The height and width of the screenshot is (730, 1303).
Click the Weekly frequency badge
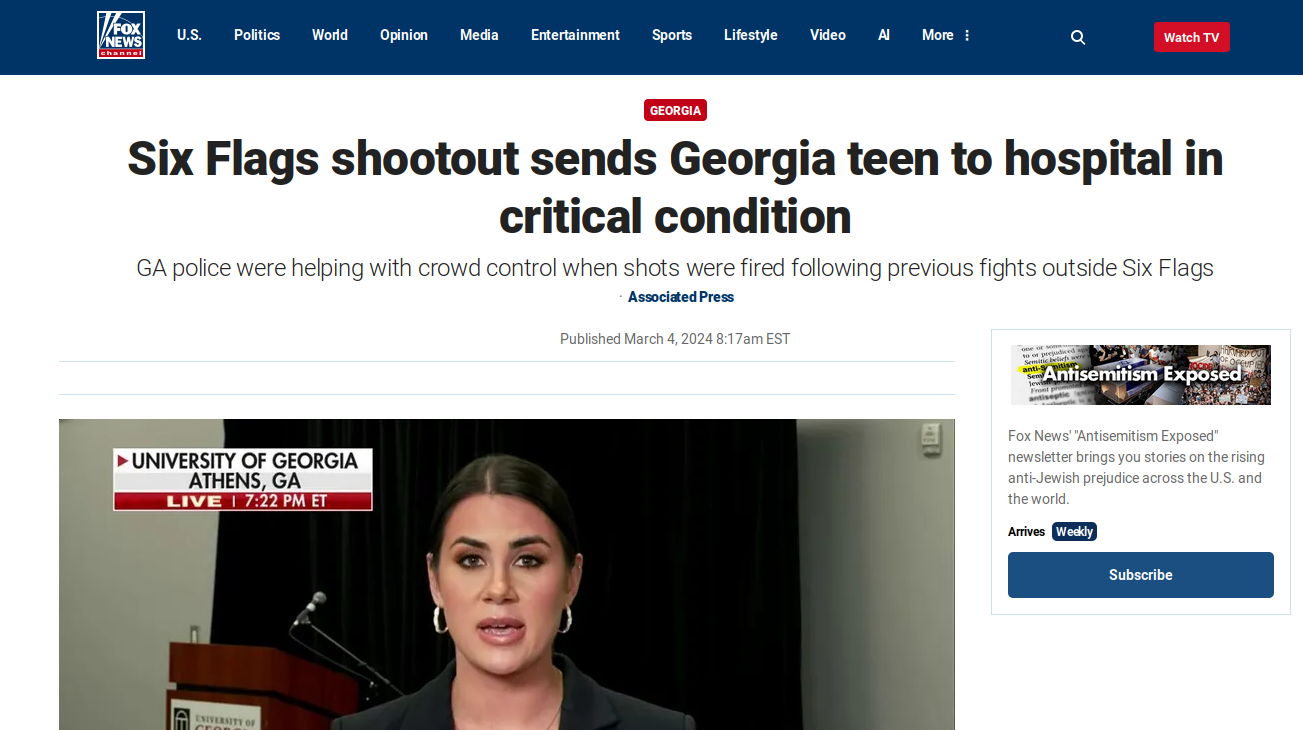tap(1074, 532)
